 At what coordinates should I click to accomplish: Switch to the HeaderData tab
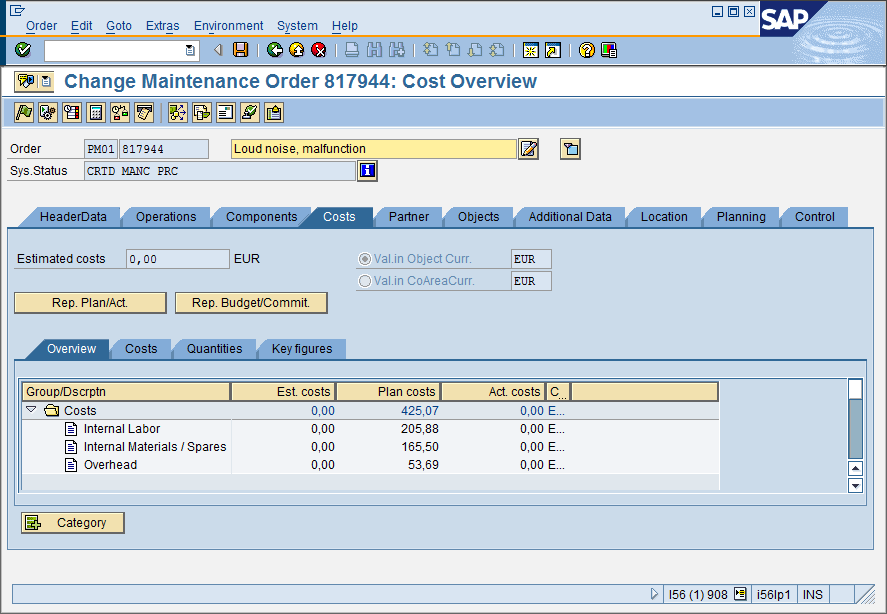(x=73, y=217)
